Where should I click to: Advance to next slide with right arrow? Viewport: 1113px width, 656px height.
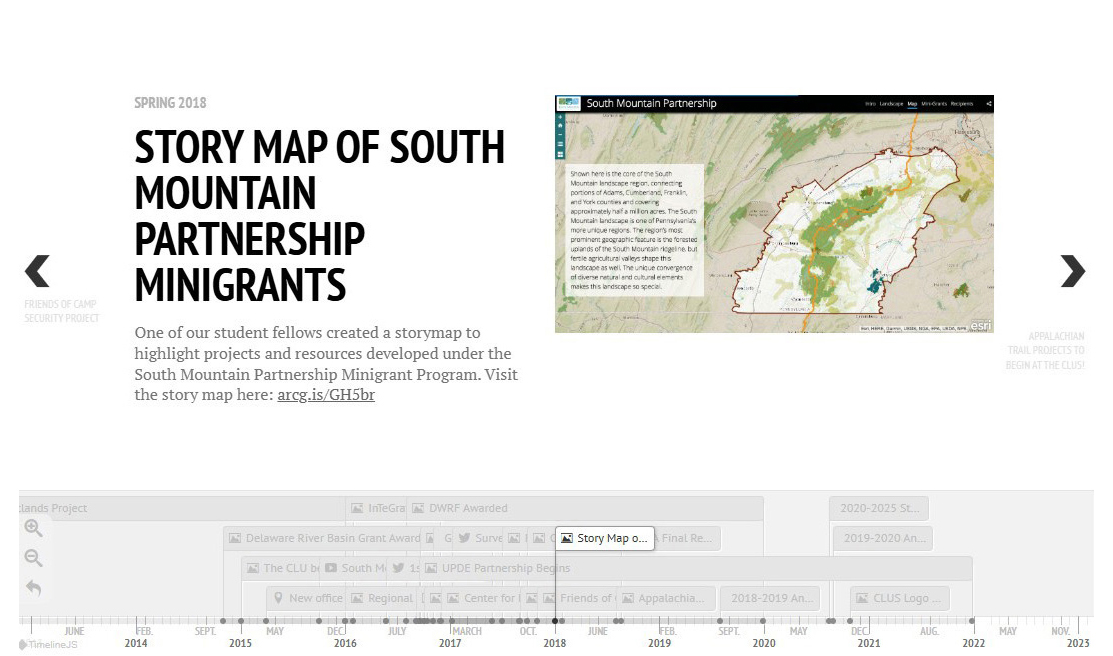[x=1072, y=272]
